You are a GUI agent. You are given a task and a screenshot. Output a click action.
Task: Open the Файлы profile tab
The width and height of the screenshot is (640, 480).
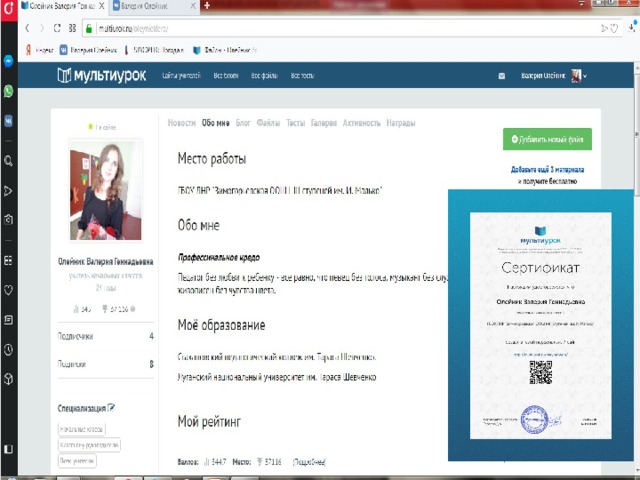268,123
